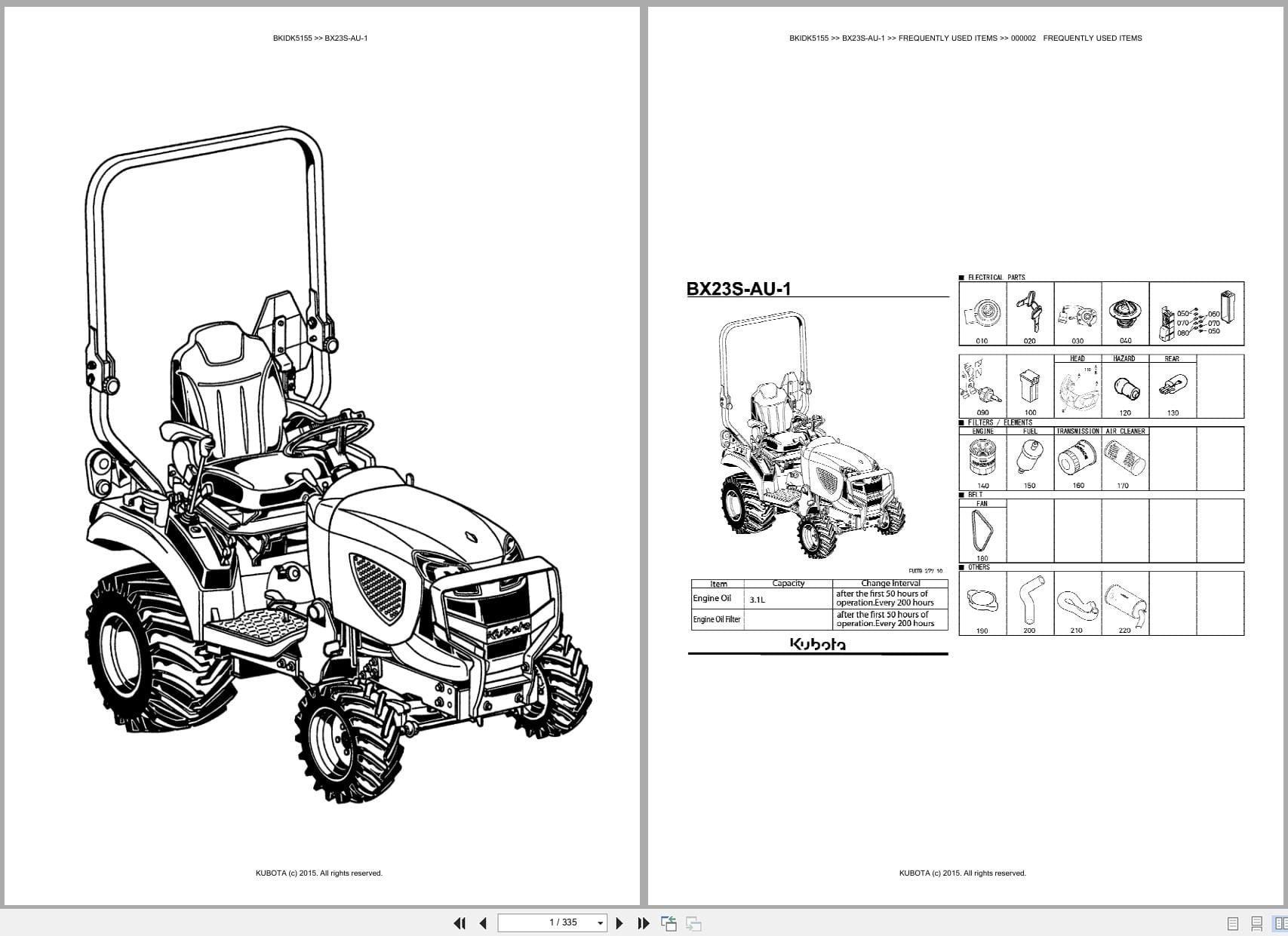Click thermostat part 040 image
Image resolution: width=1288 pixels, height=936 pixels.
click(1125, 315)
